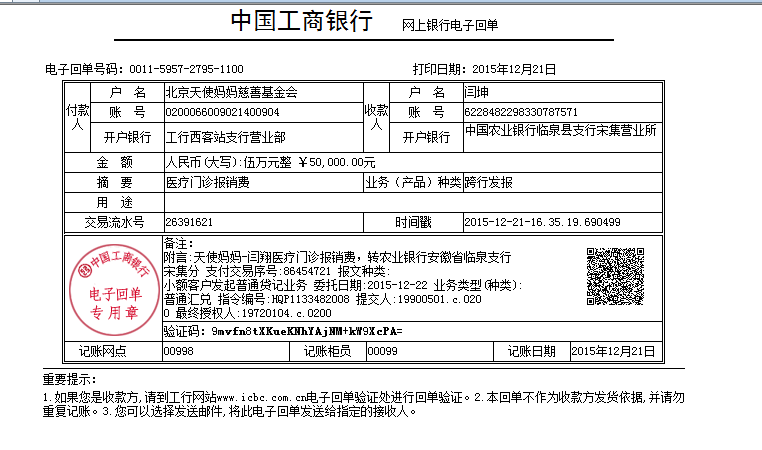Click the summary 医疗门诊报销费
This screenshot has width=762, height=450.
click(208, 182)
